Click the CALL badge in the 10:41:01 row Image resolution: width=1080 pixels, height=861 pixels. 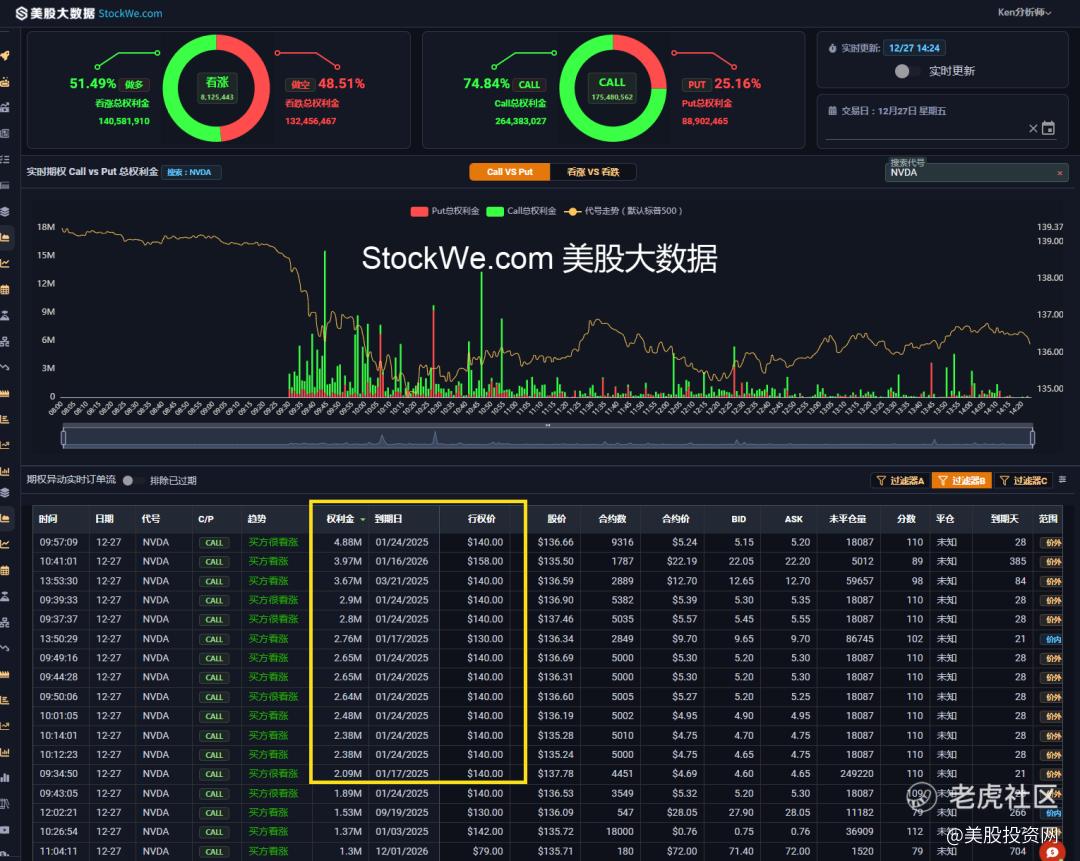pyautogui.click(x=214, y=562)
